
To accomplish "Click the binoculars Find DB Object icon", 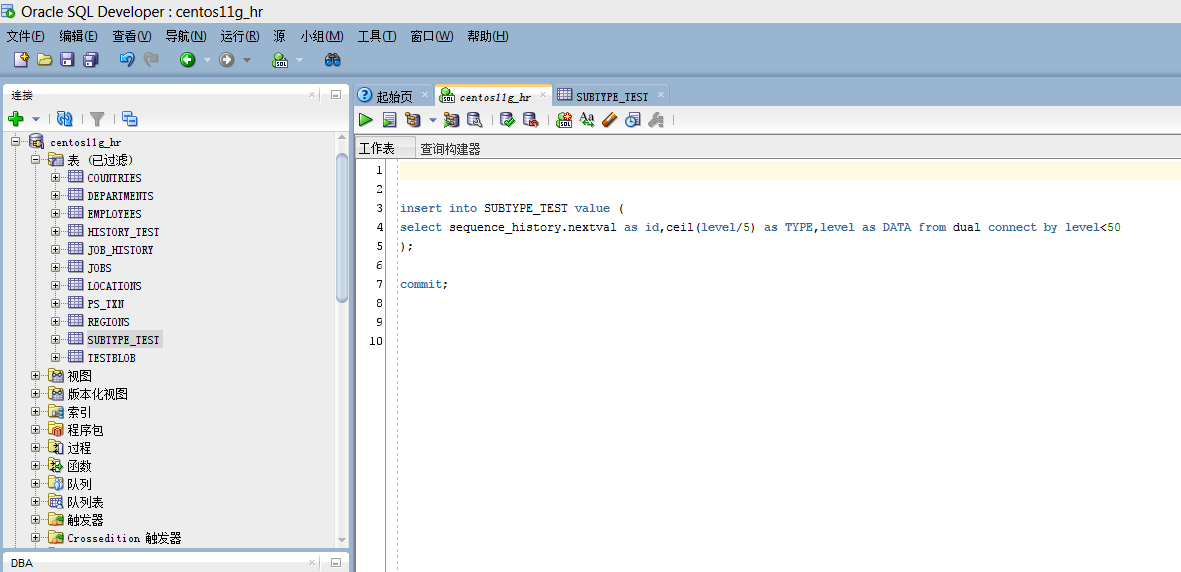I will [x=333, y=60].
